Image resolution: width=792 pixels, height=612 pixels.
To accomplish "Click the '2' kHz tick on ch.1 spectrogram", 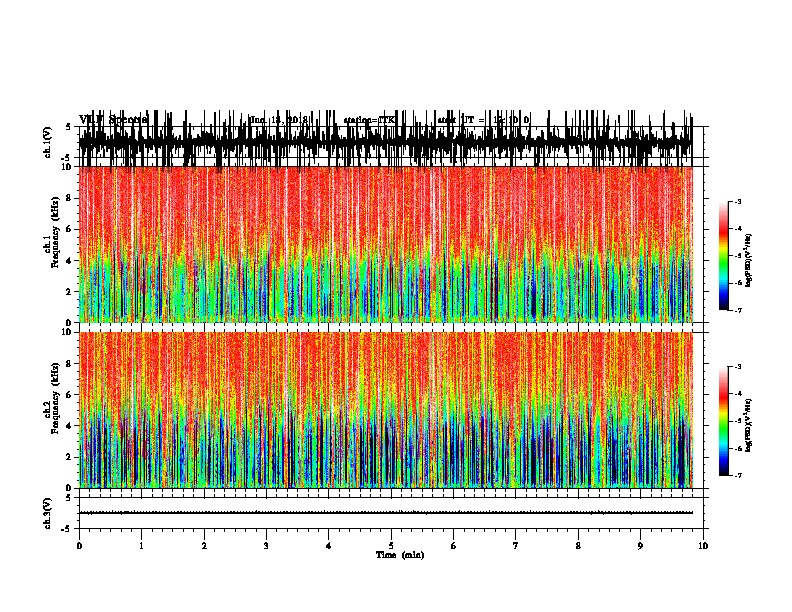I will click(x=70, y=292).
